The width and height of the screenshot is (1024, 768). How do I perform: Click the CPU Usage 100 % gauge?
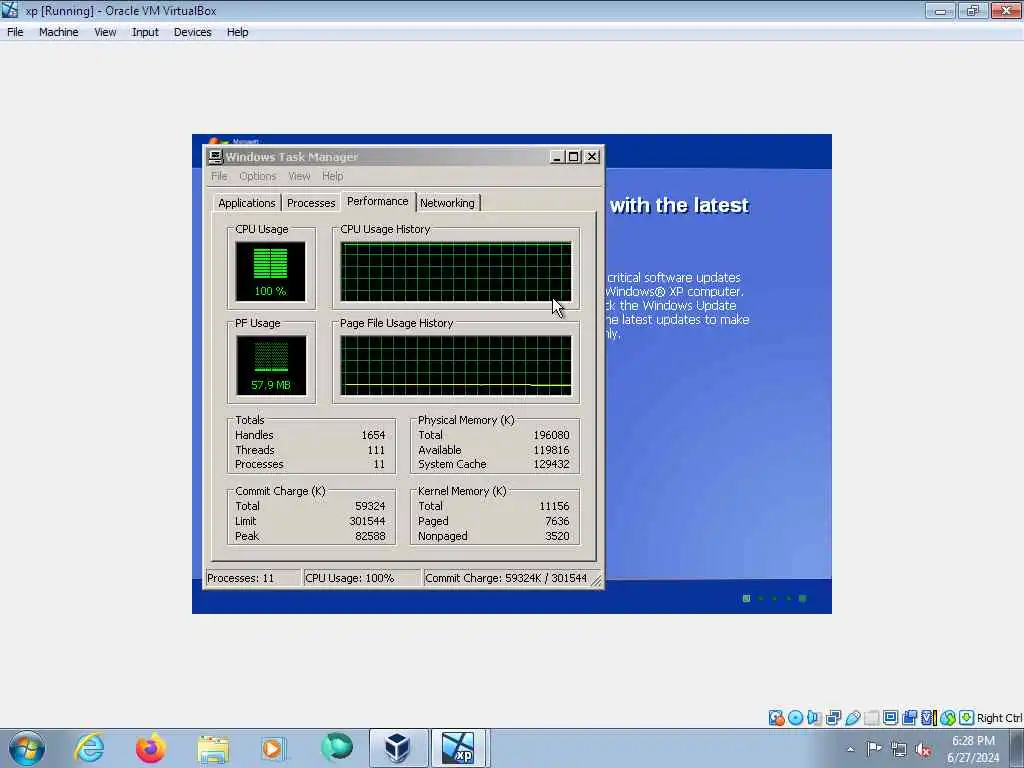pos(270,272)
